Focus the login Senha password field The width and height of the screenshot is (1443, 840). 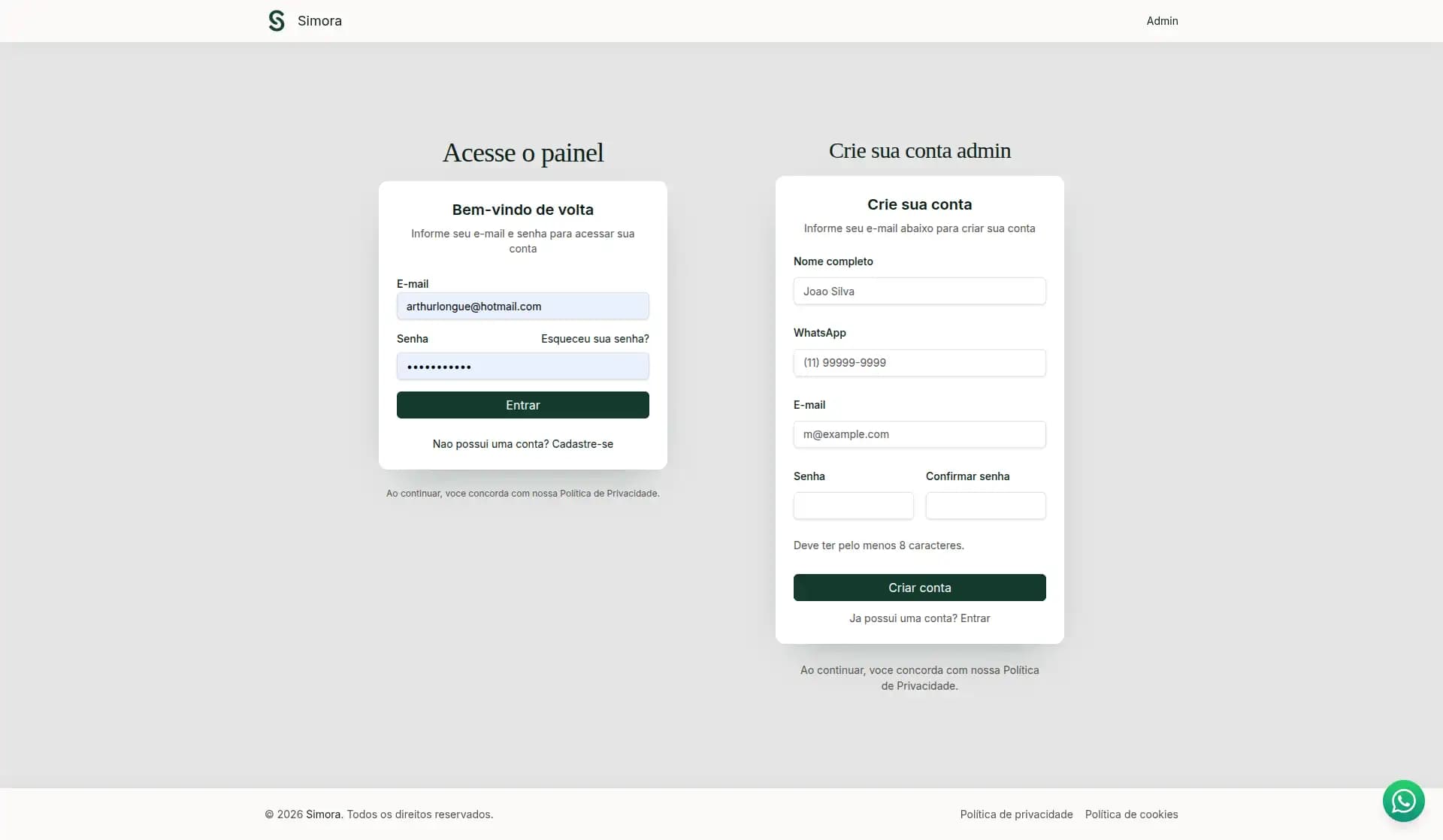(522, 367)
